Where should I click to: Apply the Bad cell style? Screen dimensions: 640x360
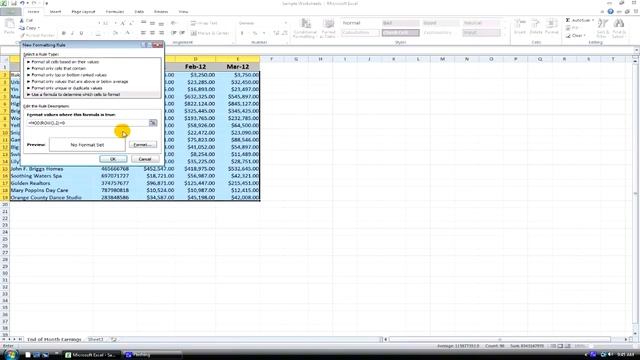coord(400,23)
